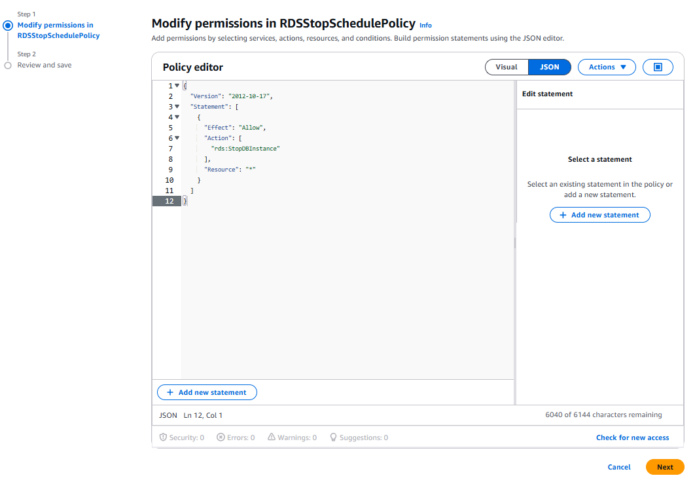Click Add new statement in Edit statement panel

point(600,215)
